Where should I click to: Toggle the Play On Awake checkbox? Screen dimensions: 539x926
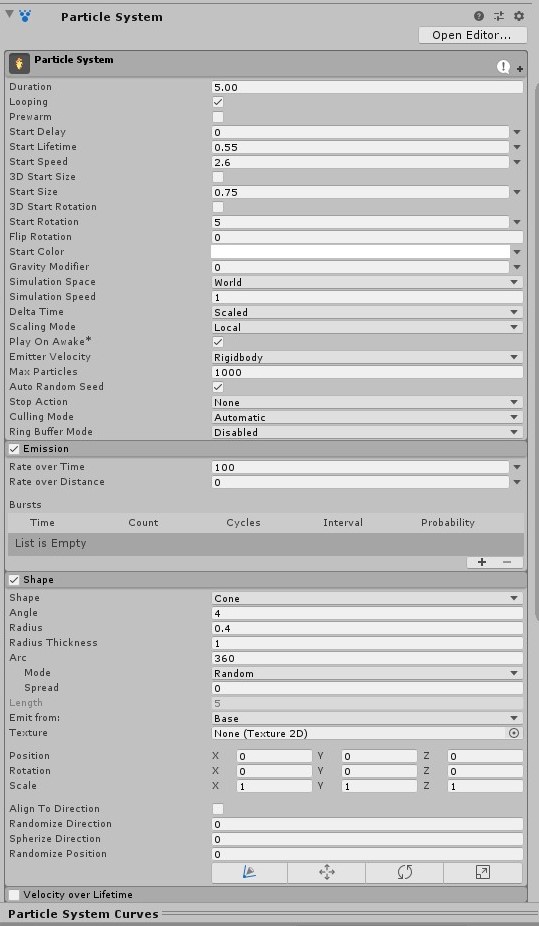(218, 342)
